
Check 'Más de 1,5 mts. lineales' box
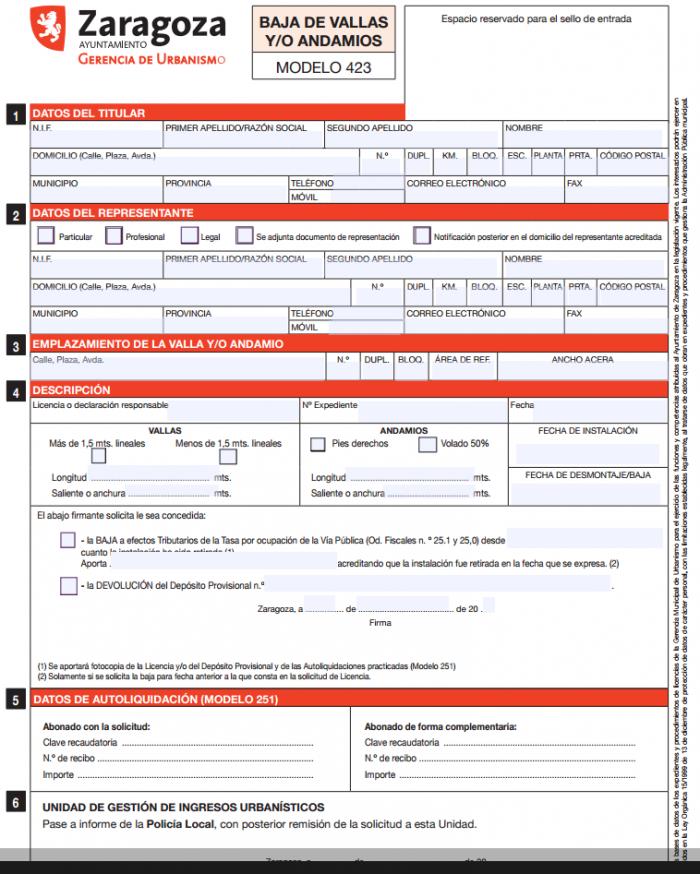[x=98, y=456]
